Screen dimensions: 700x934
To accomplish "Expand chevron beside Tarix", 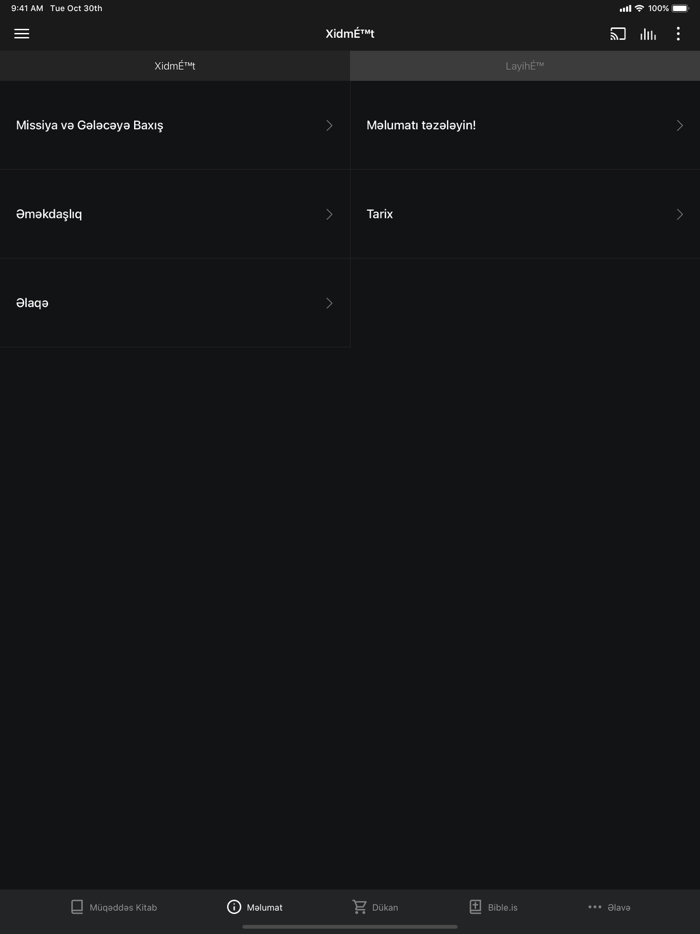I will point(680,214).
